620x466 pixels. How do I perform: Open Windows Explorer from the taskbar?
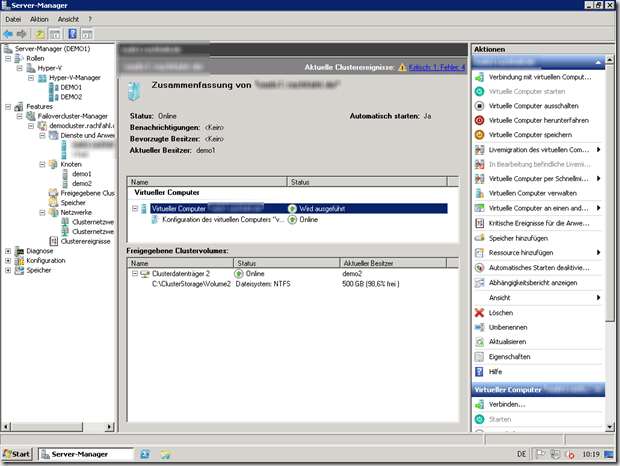click(x=165, y=455)
